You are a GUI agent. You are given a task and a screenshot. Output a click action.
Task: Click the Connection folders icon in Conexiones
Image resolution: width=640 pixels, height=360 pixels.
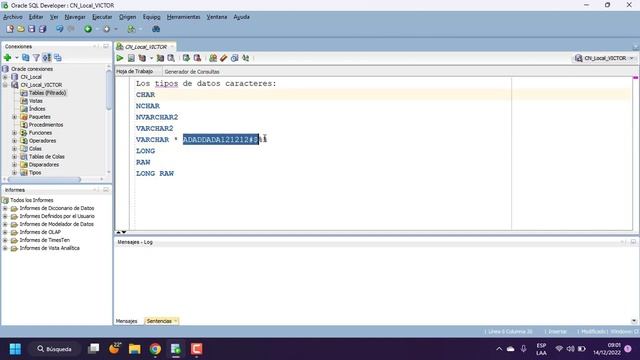[58, 58]
